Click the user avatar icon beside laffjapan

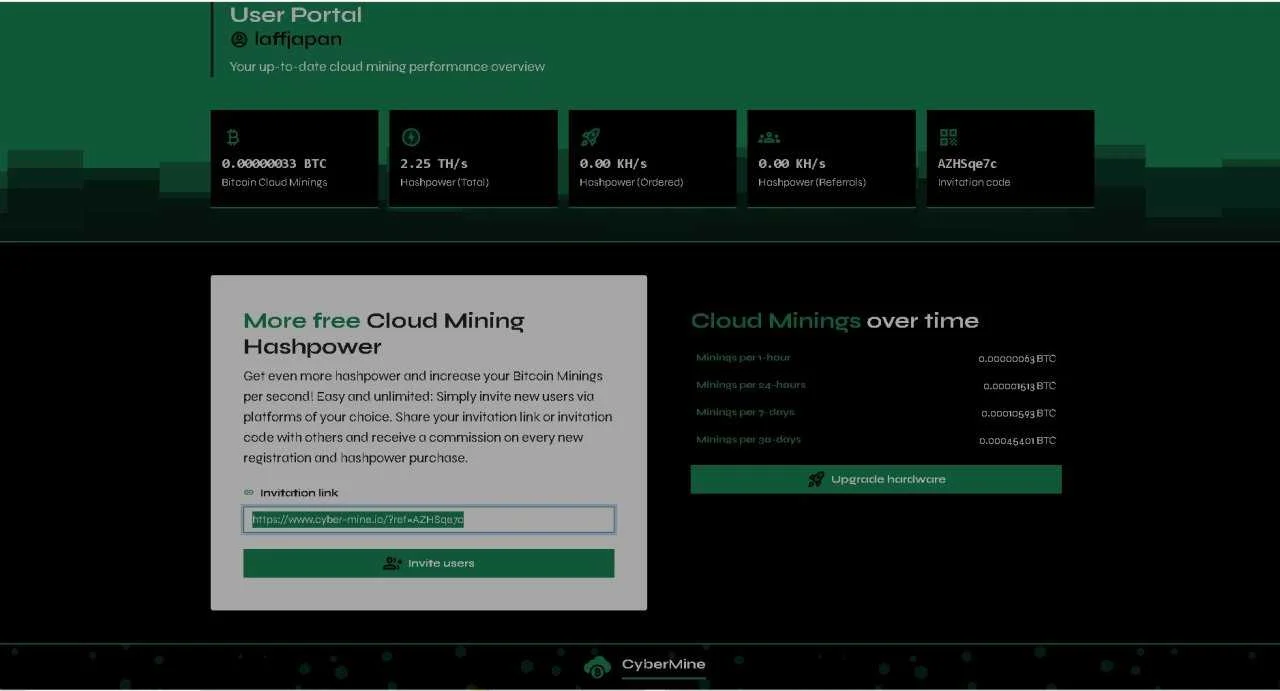(239, 40)
